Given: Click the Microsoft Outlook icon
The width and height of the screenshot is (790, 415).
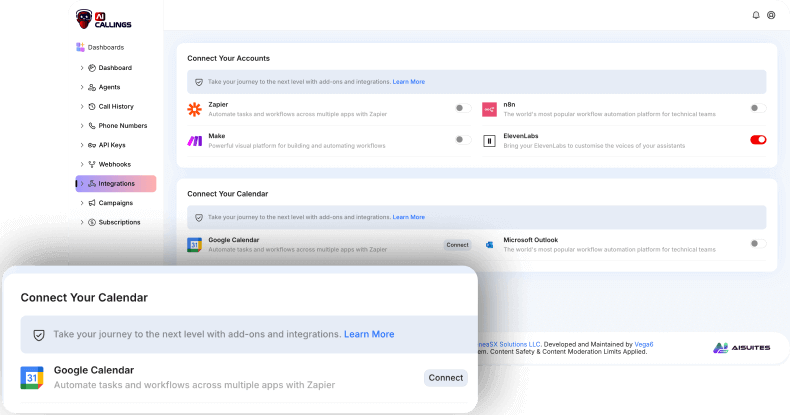Looking at the screenshot, I should (489, 245).
